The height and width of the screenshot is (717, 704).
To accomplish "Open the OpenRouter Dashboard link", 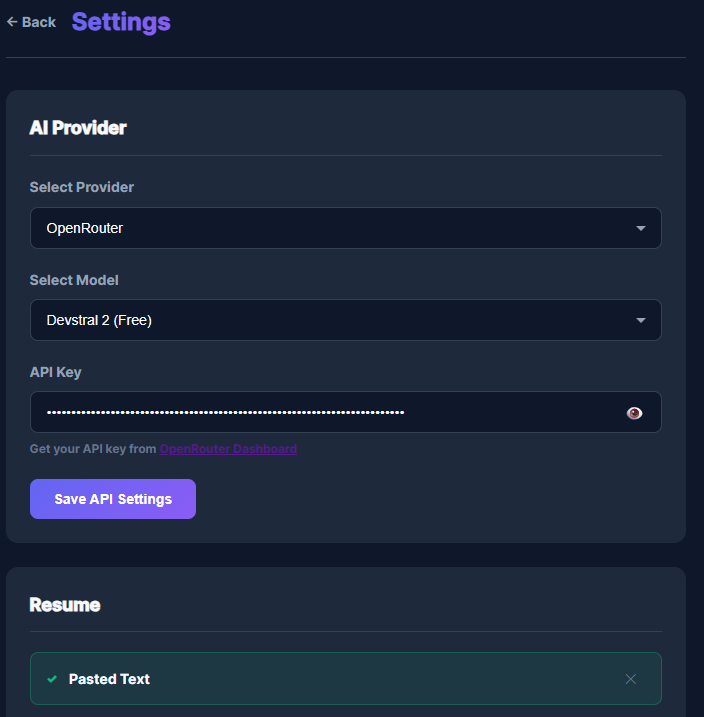I will click(x=228, y=449).
